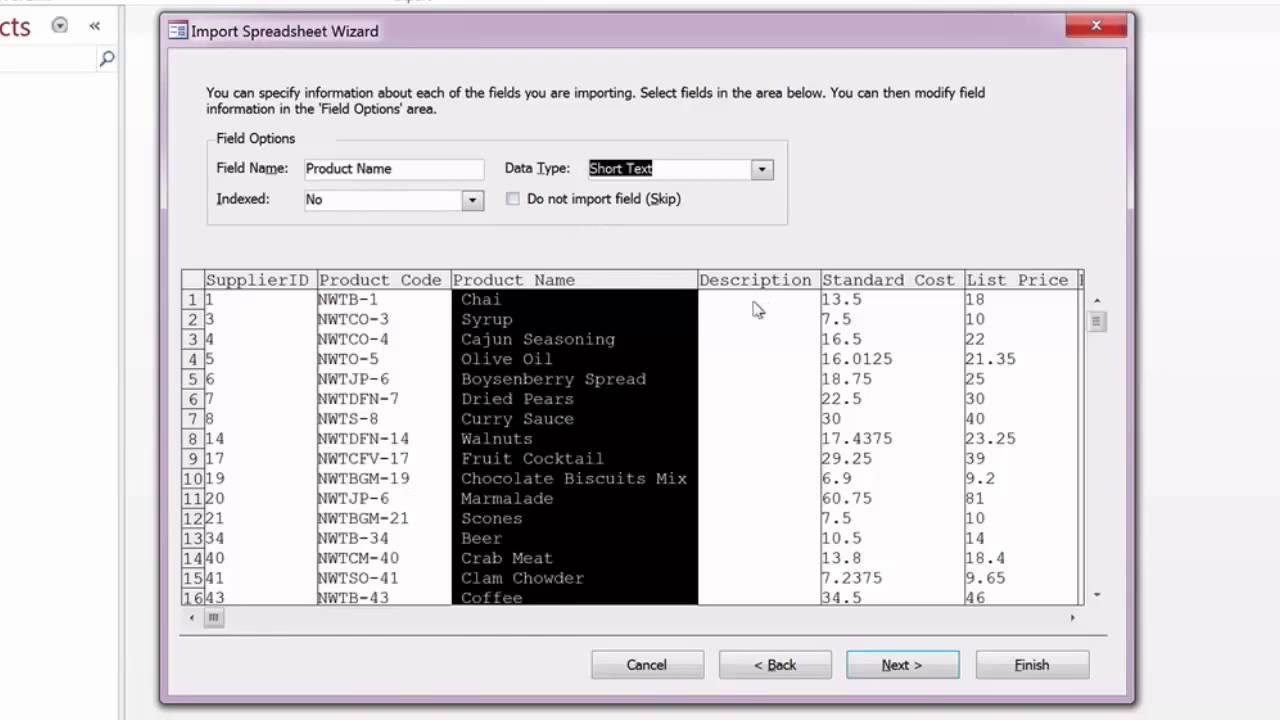Click the scroll-up arrow beside the data grid
1280x720 pixels.
[x=1096, y=299]
